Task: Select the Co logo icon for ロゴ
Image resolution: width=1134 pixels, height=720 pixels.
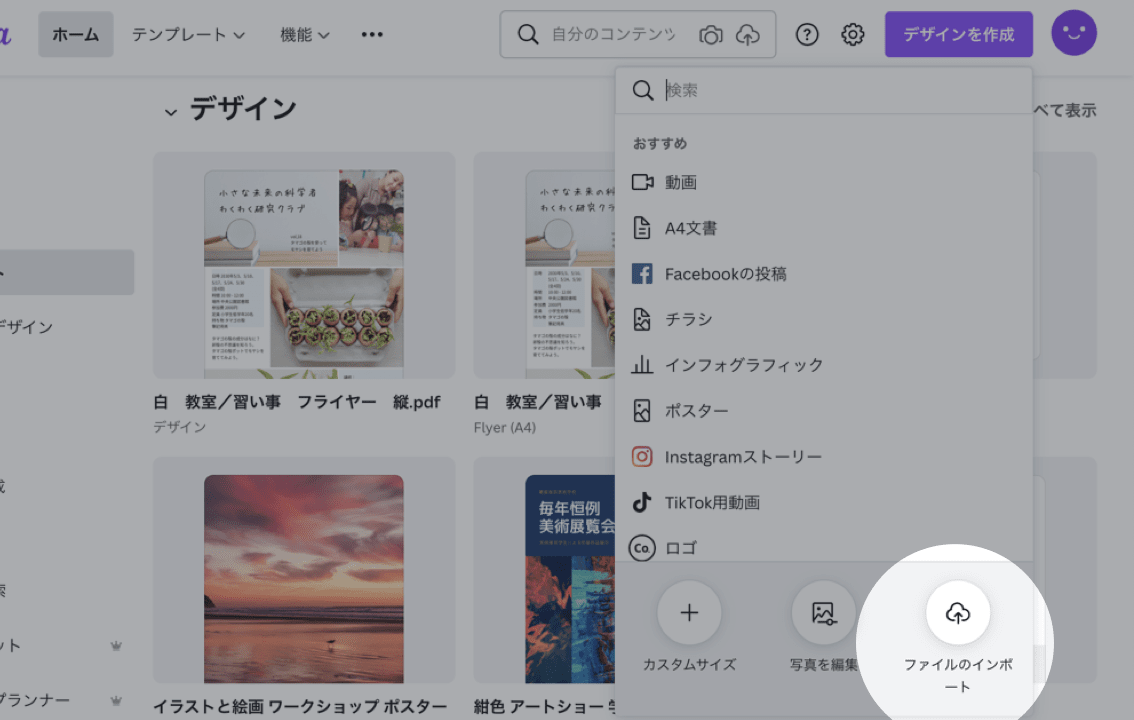Action: pyautogui.click(x=642, y=548)
